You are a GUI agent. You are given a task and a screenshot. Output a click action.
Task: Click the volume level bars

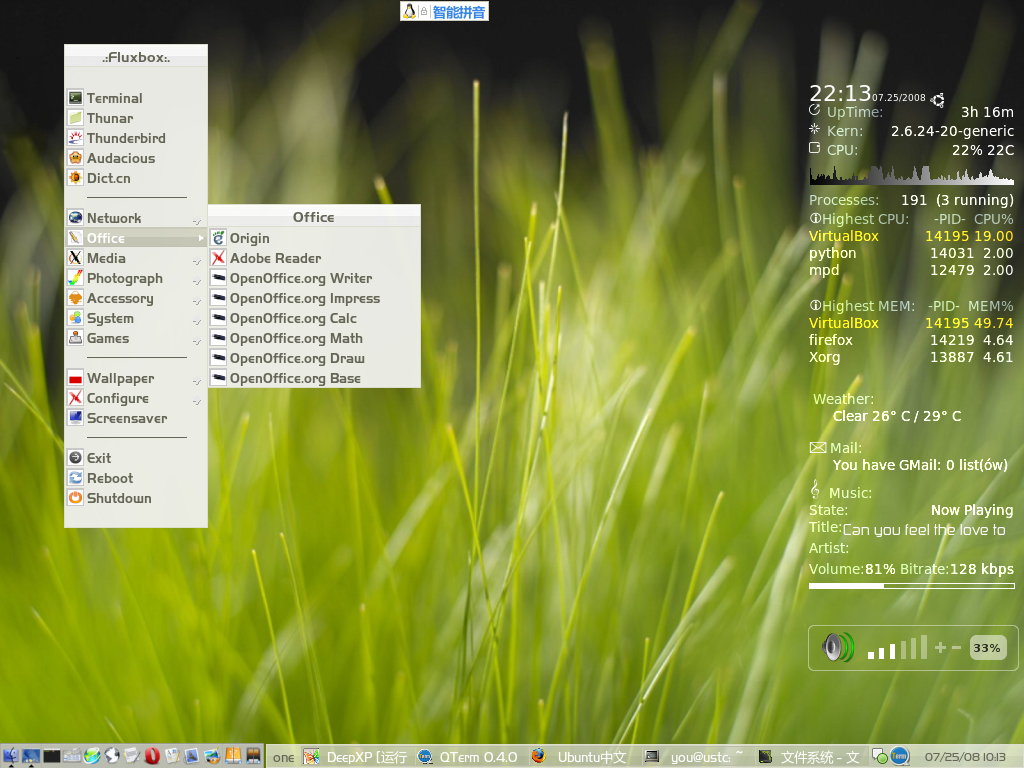pyautogui.click(x=897, y=647)
